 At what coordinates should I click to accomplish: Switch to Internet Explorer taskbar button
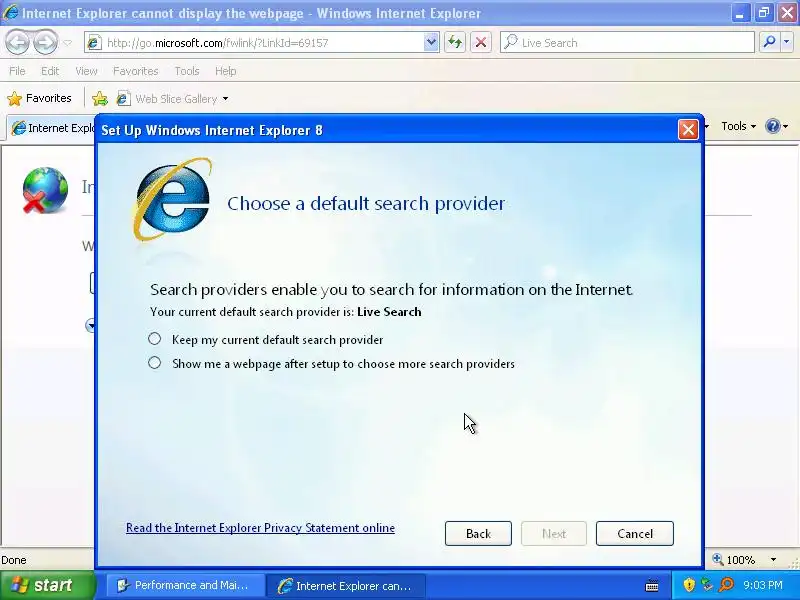click(346, 586)
